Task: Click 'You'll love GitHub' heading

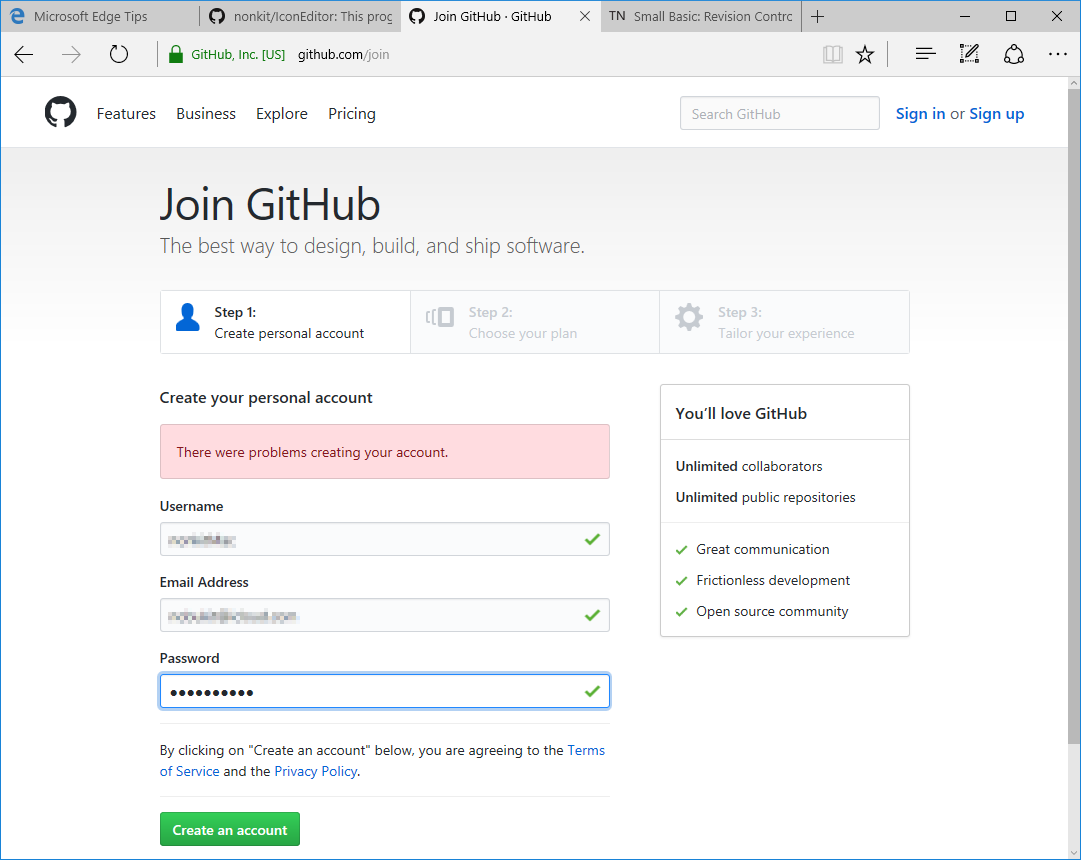Action: coord(741,413)
